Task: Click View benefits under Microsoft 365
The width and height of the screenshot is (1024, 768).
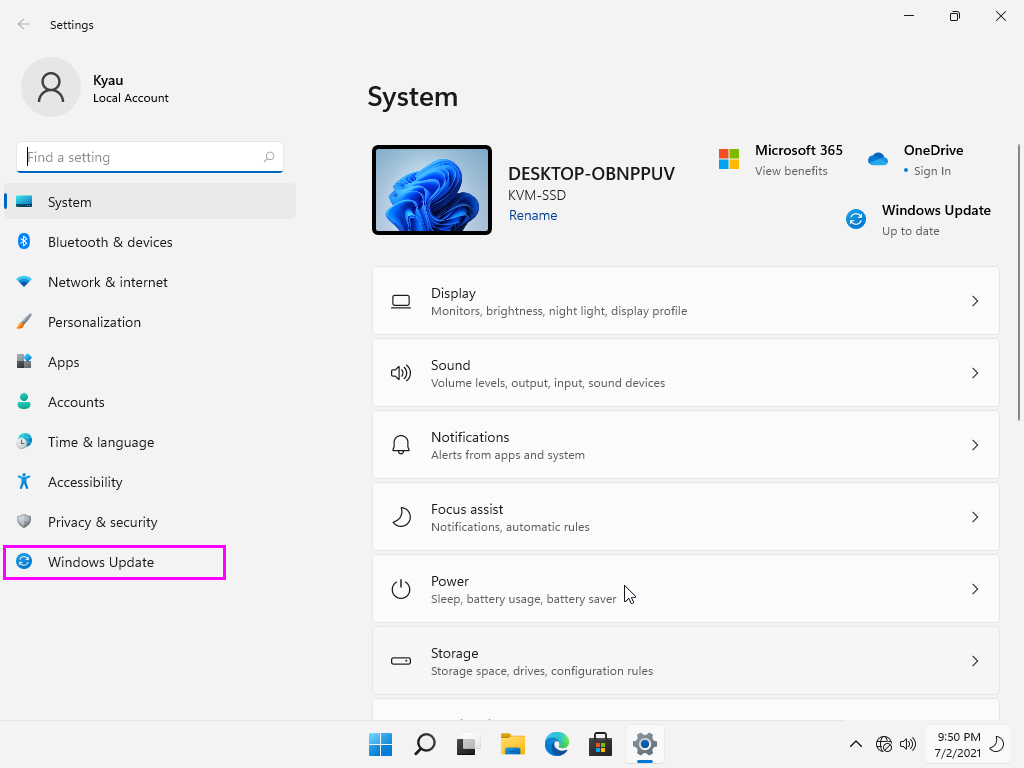Action: (791, 170)
